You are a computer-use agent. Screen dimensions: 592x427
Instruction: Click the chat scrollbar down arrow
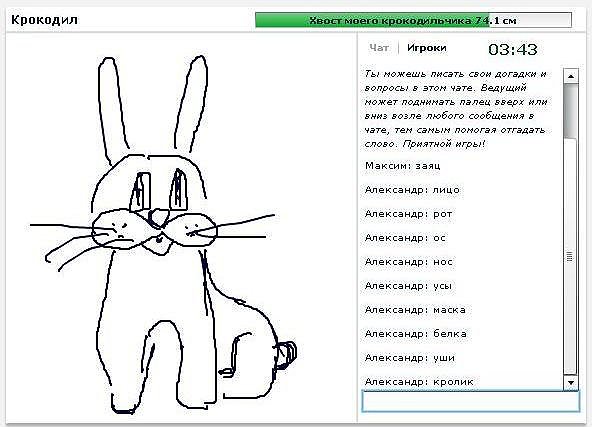pos(570,382)
